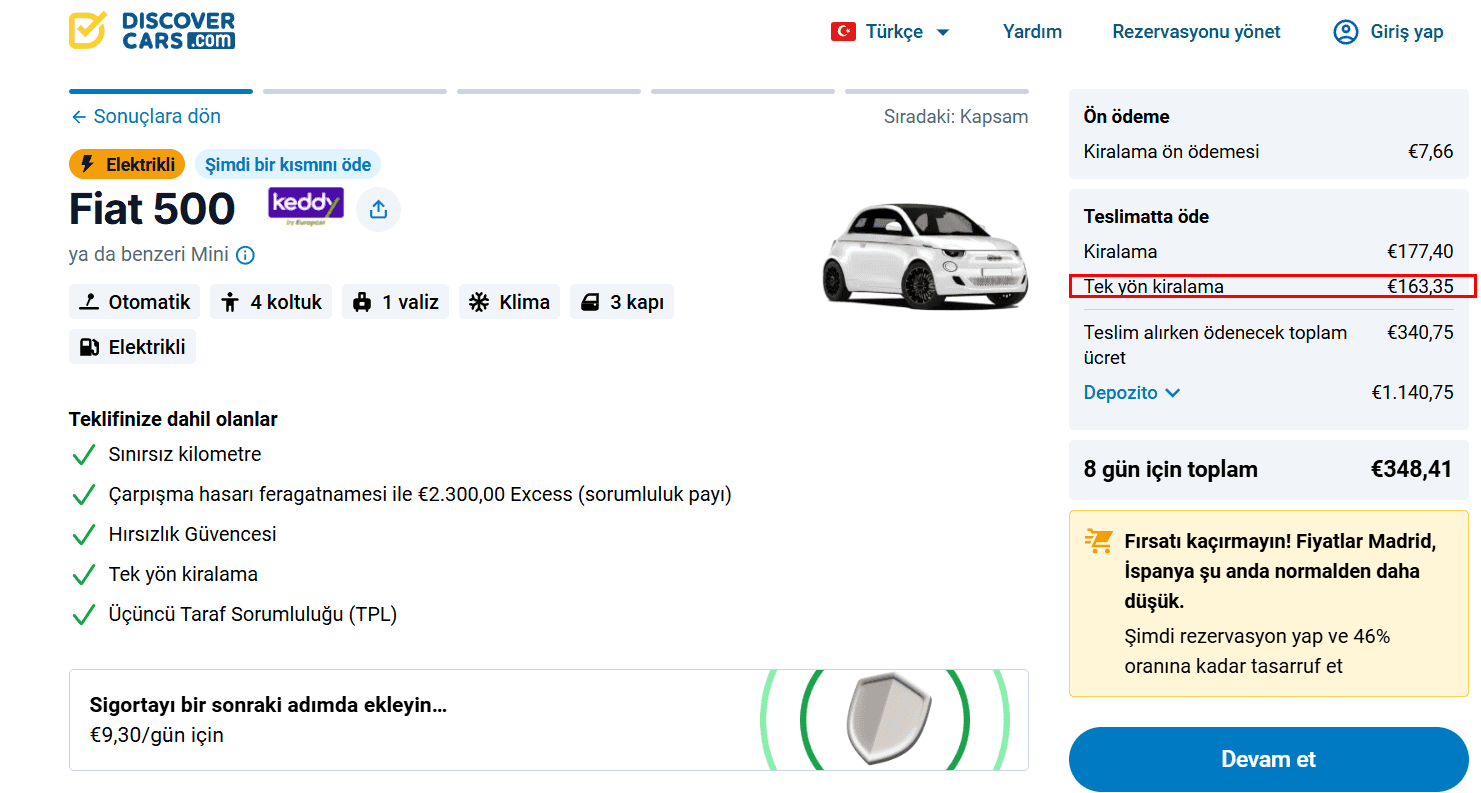The image size is (1481, 793).
Task: Go to Rezervasyonu yönet
Action: coord(1196,32)
